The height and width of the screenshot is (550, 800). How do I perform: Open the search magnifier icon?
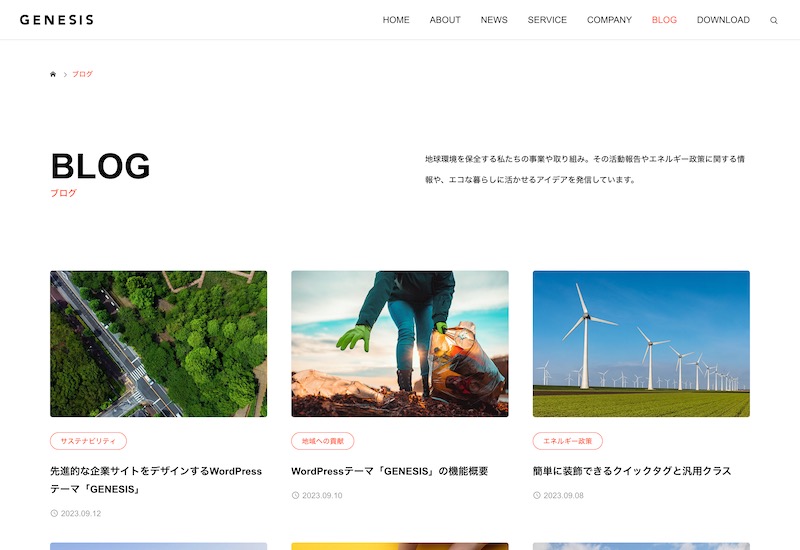773,20
